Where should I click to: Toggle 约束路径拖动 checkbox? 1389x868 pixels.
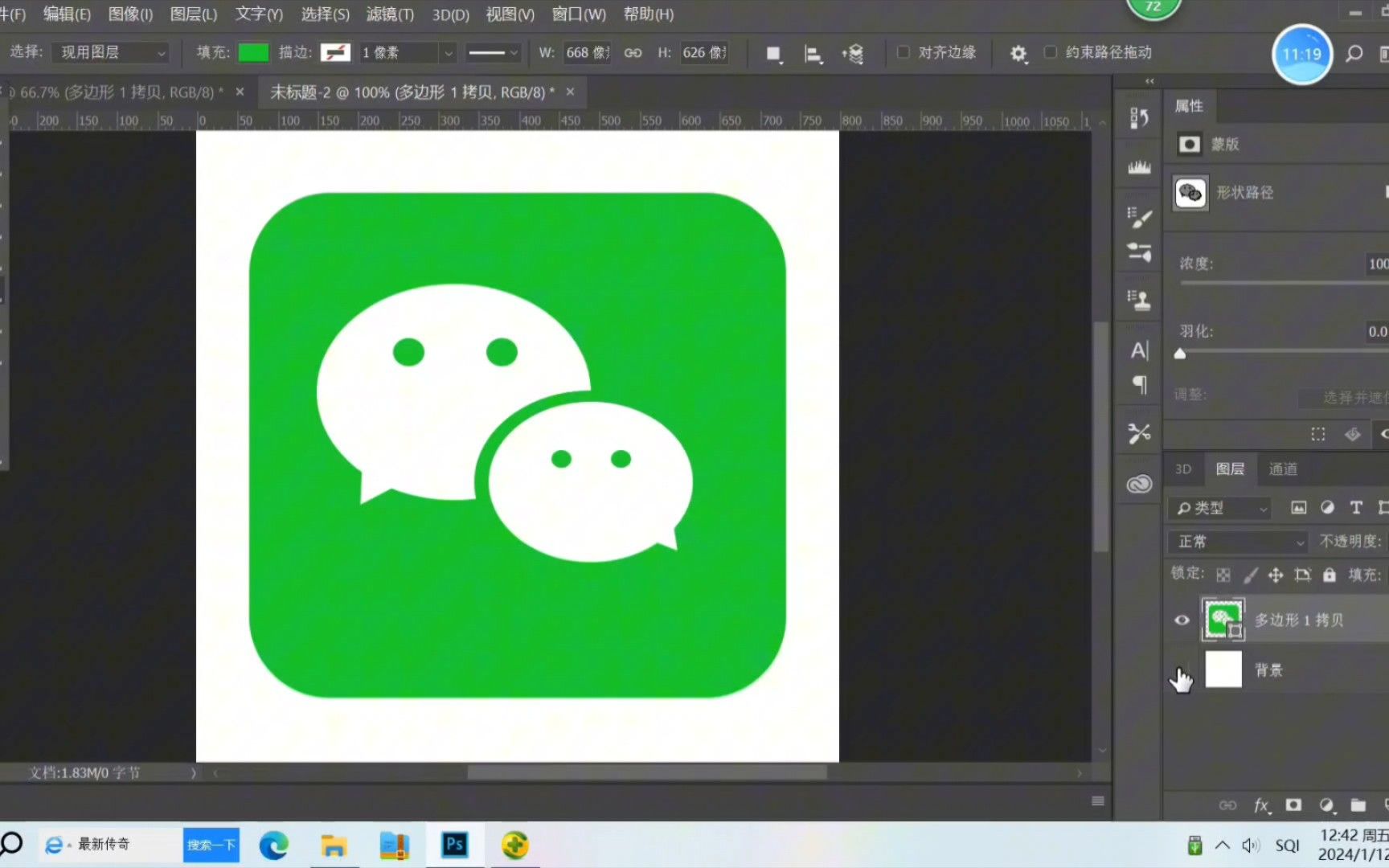[x=1050, y=52]
